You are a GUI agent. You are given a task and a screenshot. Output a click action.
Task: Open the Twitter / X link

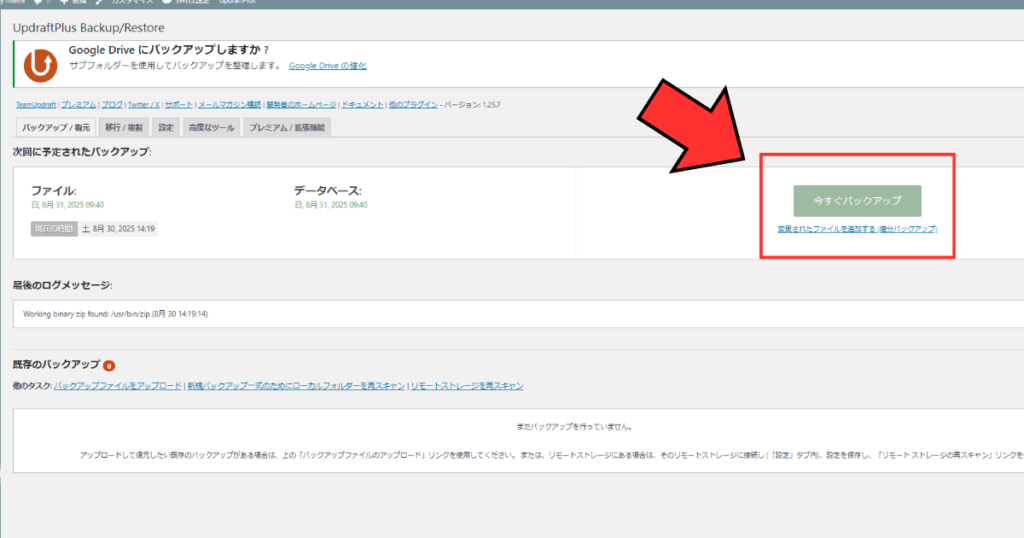tap(143, 104)
